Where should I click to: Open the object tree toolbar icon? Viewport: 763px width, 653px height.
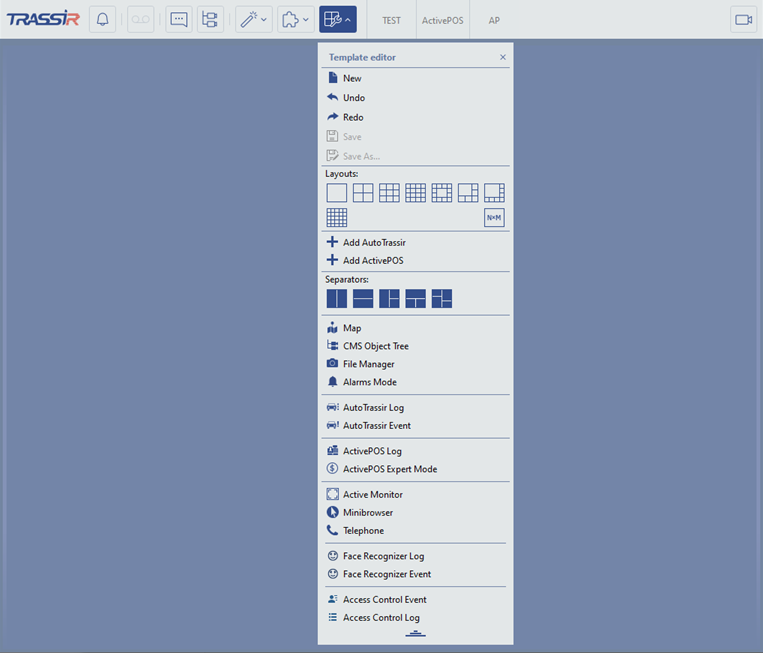click(x=210, y=20)
